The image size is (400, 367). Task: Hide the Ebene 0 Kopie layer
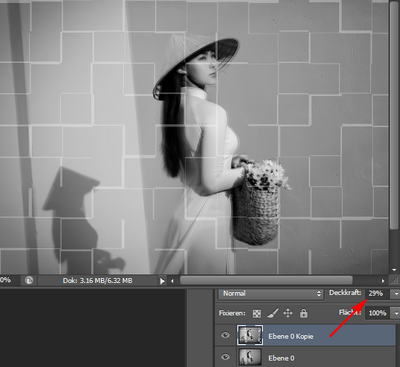[225, 335]
